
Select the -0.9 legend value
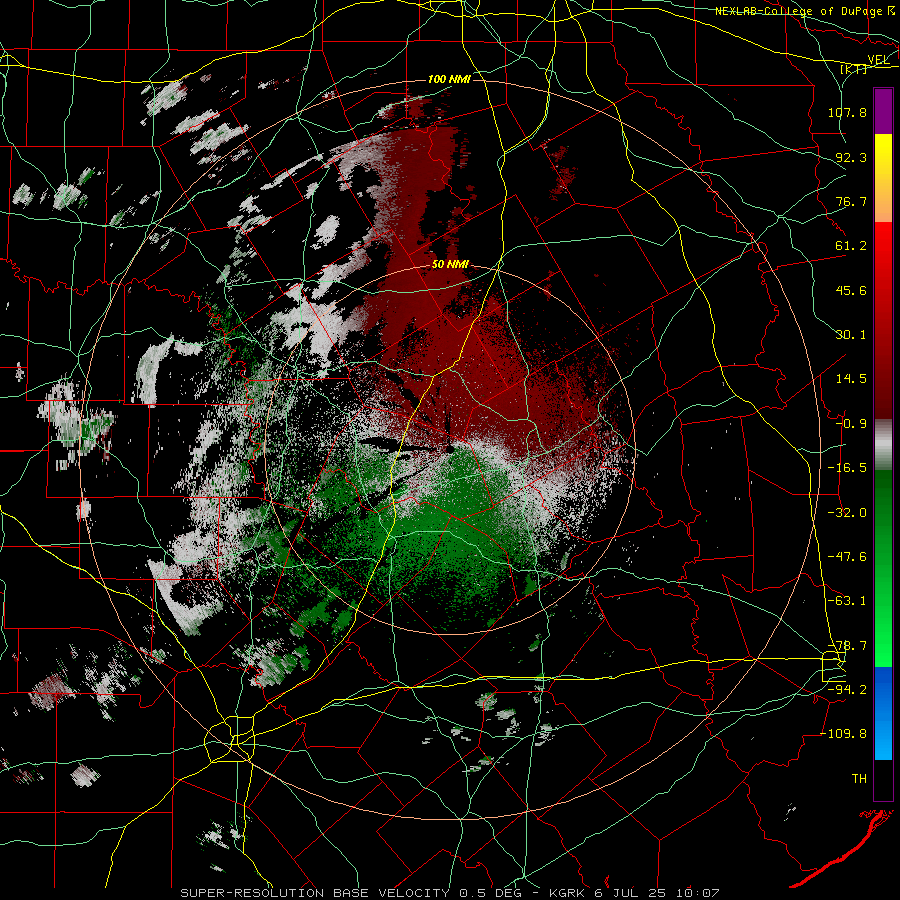(x=851, y=423)
